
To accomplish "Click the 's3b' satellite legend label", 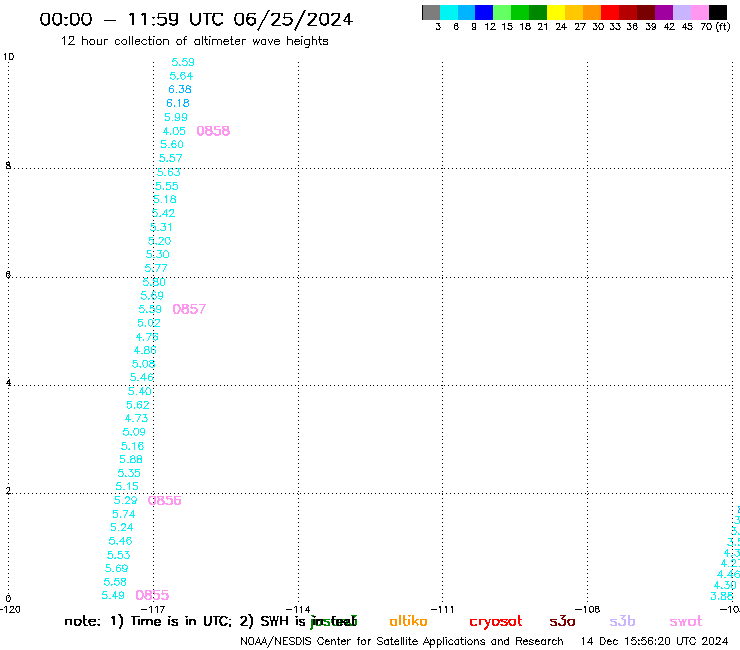I will 622,622.
